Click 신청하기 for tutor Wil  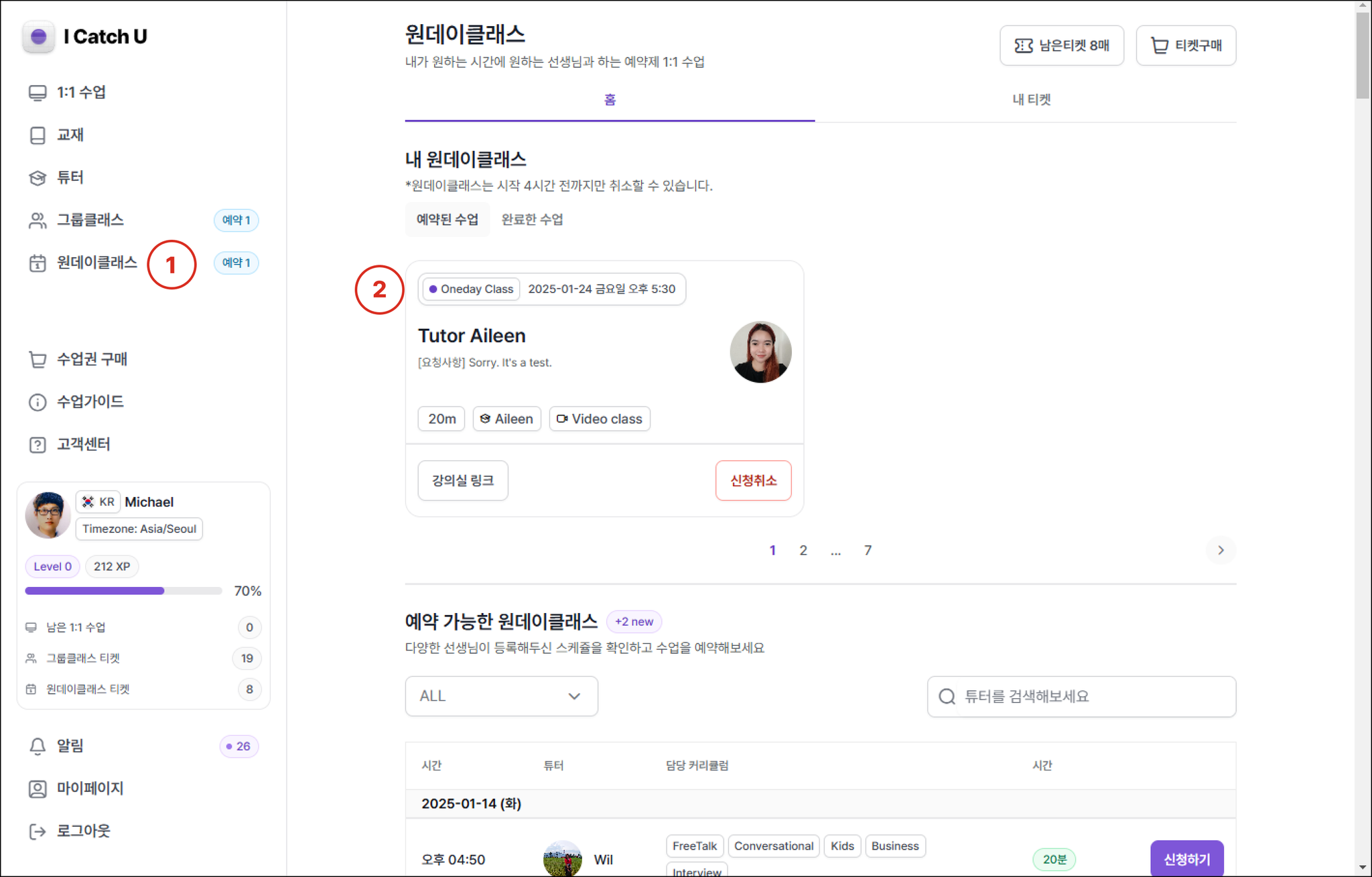(x=1186, y=859)
